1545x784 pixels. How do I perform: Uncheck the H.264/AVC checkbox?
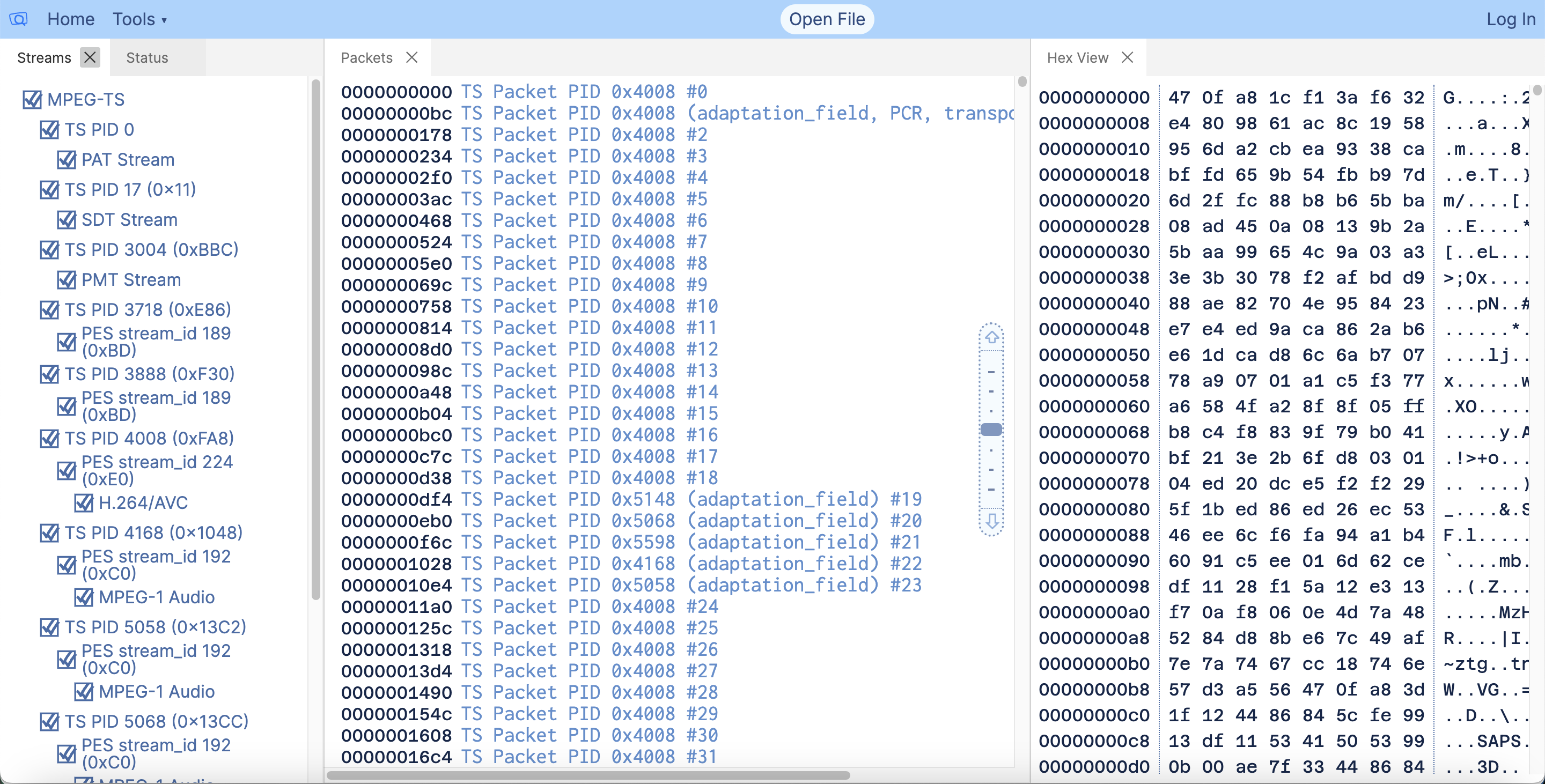pos(83,503)
